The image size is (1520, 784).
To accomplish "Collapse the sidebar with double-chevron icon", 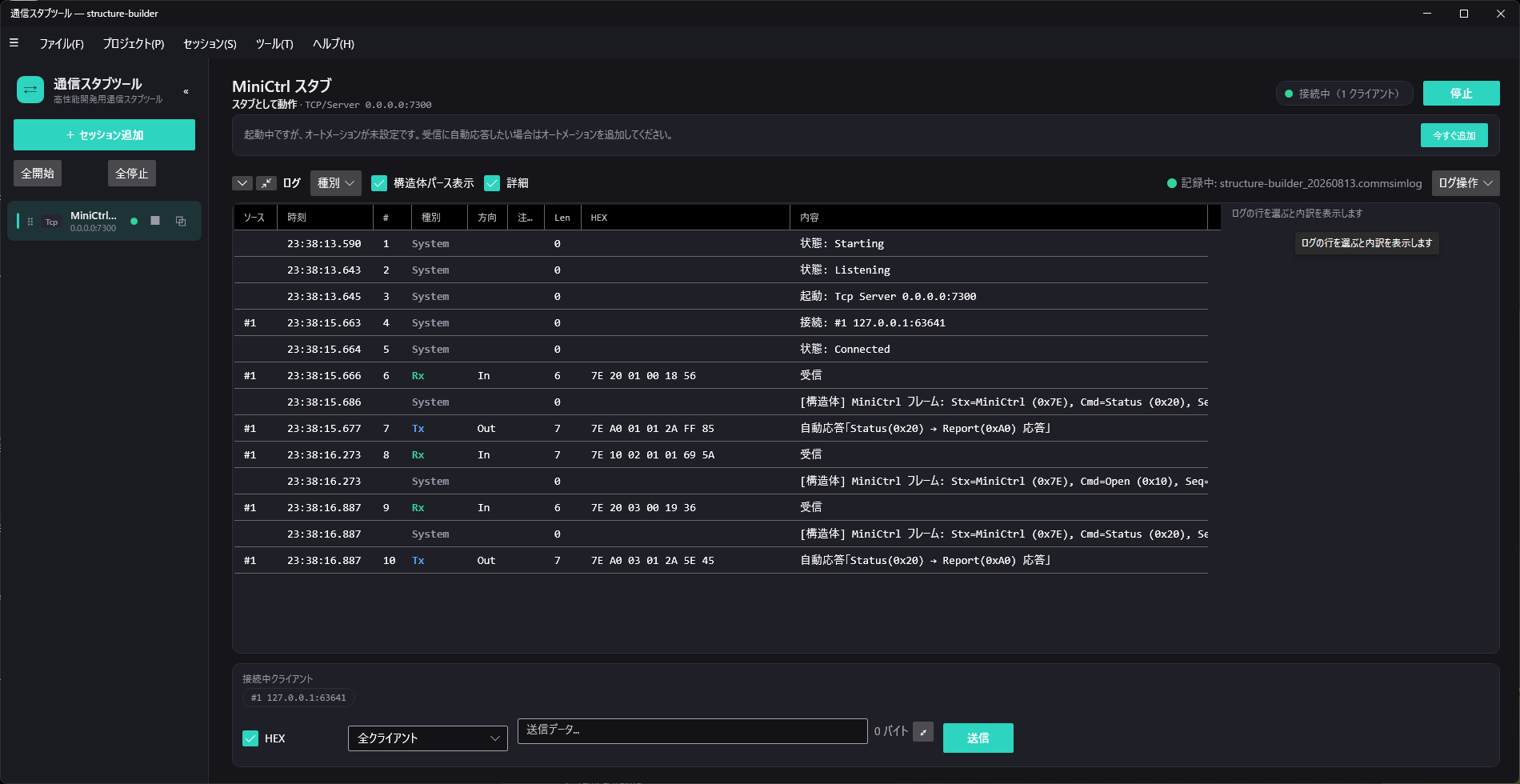I will [x=186, y=91].
